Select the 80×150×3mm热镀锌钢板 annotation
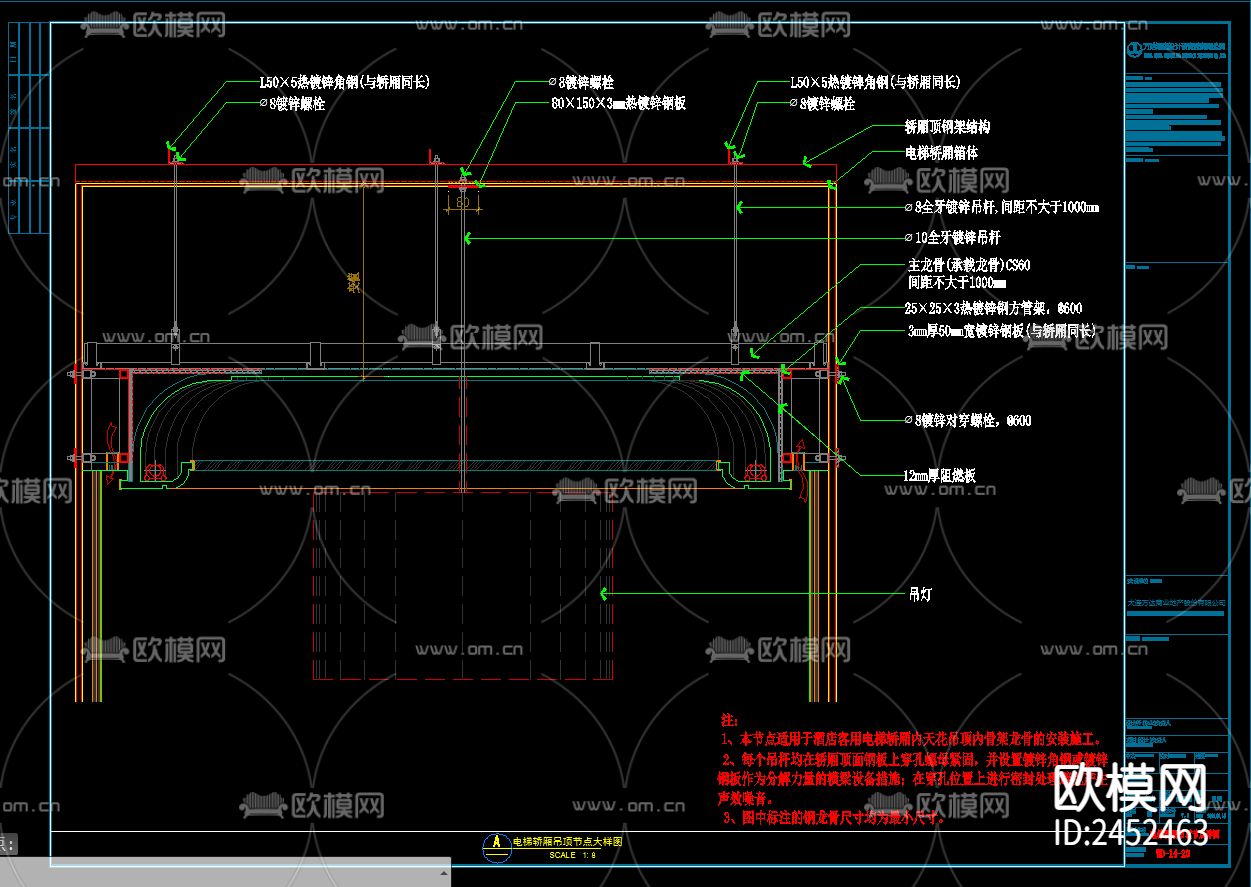Viewport: 1251px width, 887px height. click(617, 103)
